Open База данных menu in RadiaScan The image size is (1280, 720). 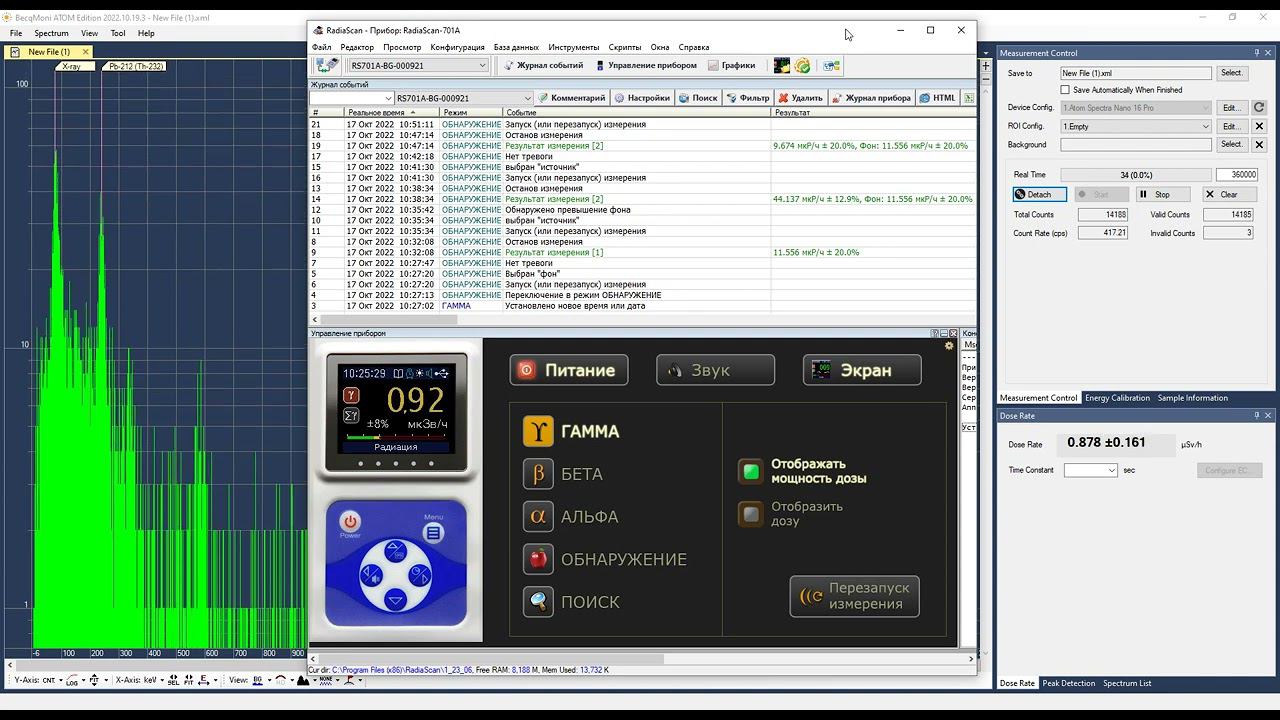[x=516, y=47]
